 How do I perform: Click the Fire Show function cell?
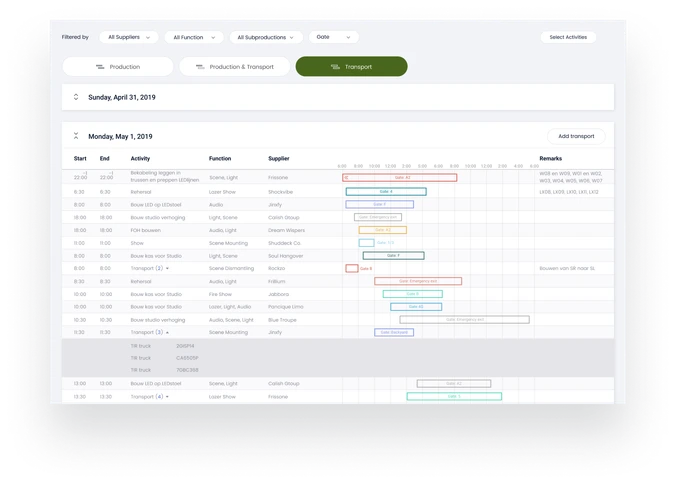coord(220,294)
